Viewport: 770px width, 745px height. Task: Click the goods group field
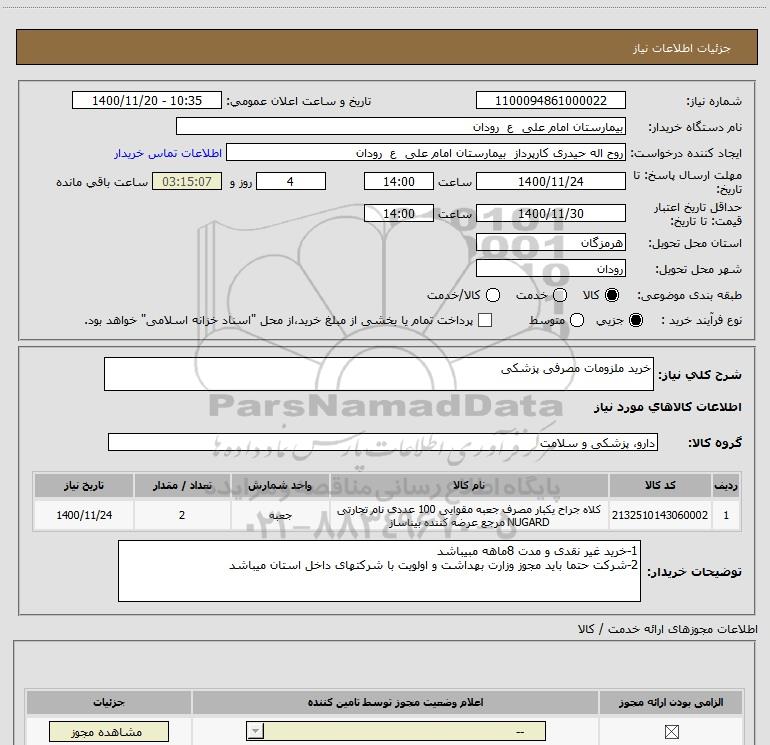[383, 442]
